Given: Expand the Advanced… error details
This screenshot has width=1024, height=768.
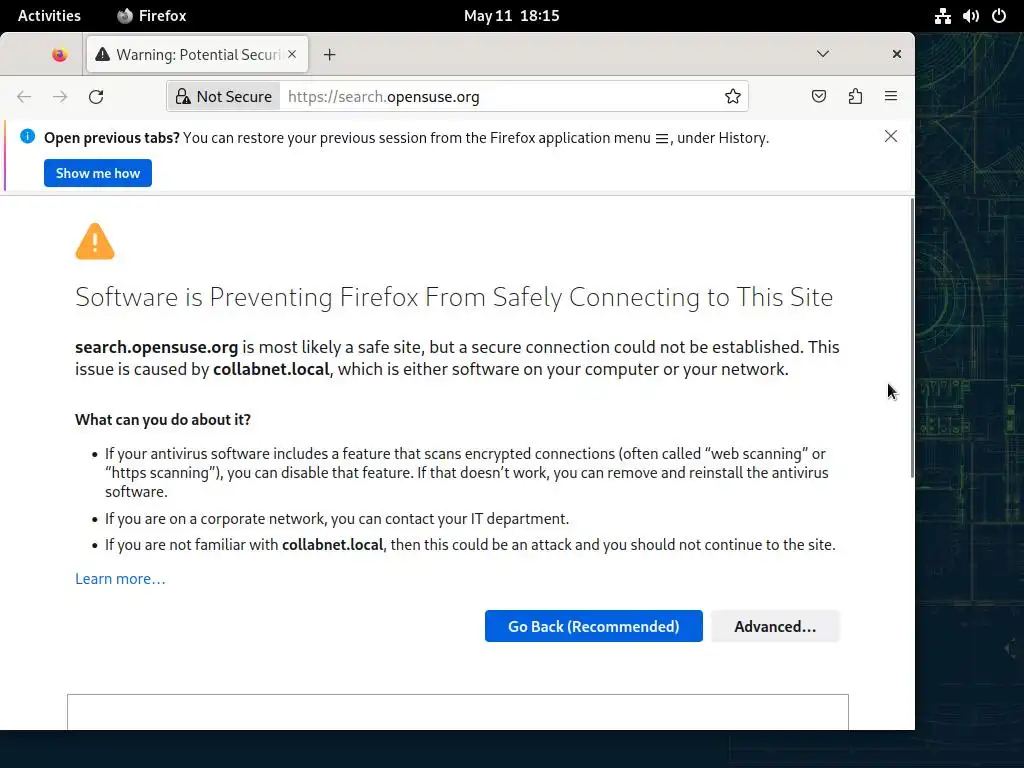Looking at the screenshot, I should (775, 627).
